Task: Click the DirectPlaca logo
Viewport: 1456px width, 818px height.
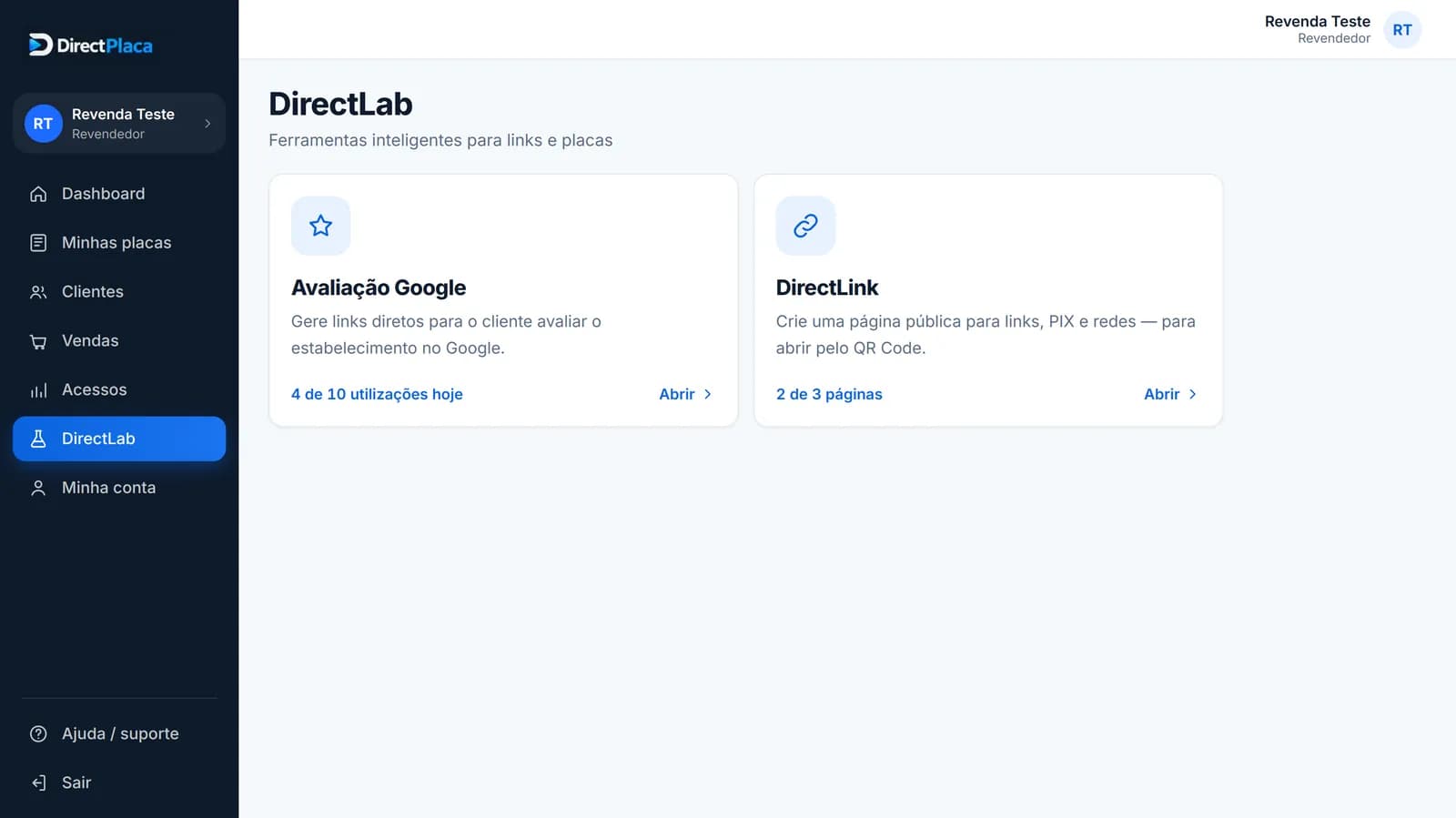Action: point(90,45)
